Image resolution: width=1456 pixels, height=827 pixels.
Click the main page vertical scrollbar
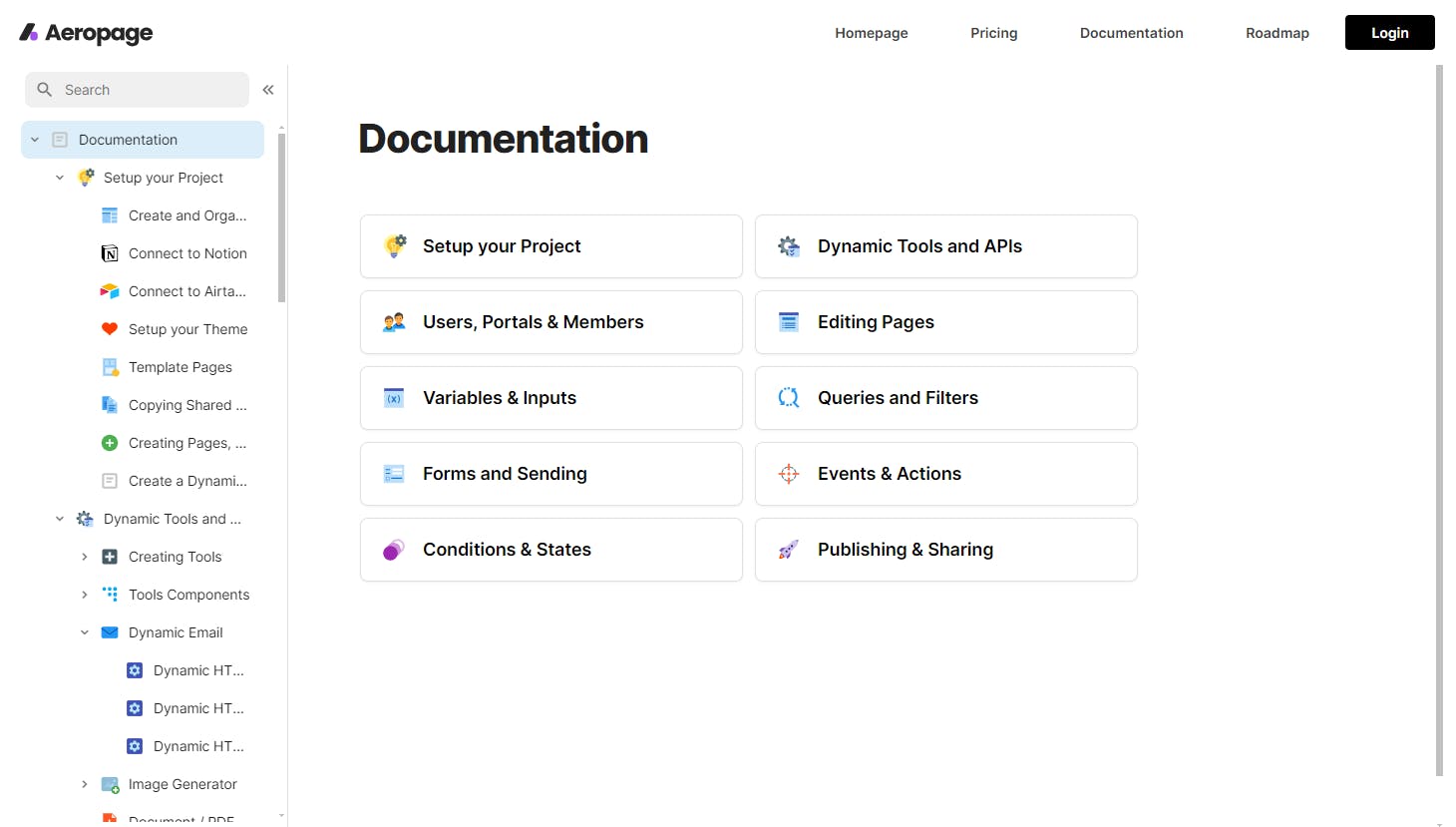1439,420
